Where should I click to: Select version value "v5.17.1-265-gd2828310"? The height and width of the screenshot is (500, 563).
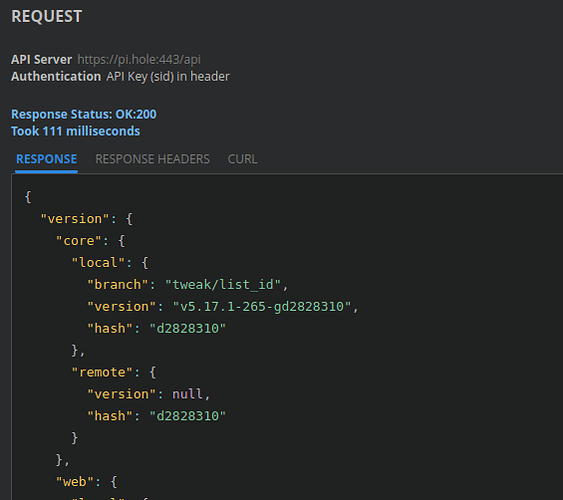pyautogui.click(x=262, y=307)
